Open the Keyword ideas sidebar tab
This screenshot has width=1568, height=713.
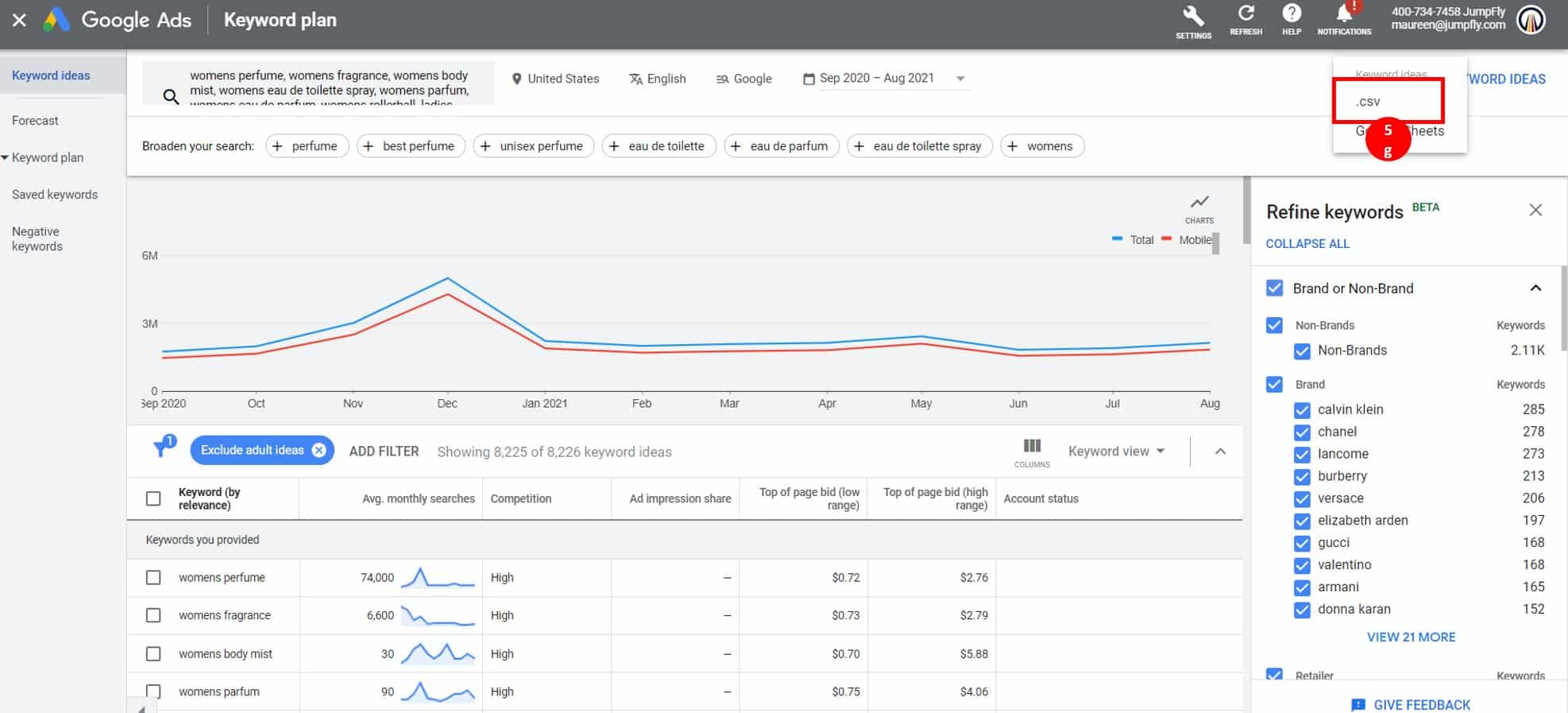pos(63,76)
